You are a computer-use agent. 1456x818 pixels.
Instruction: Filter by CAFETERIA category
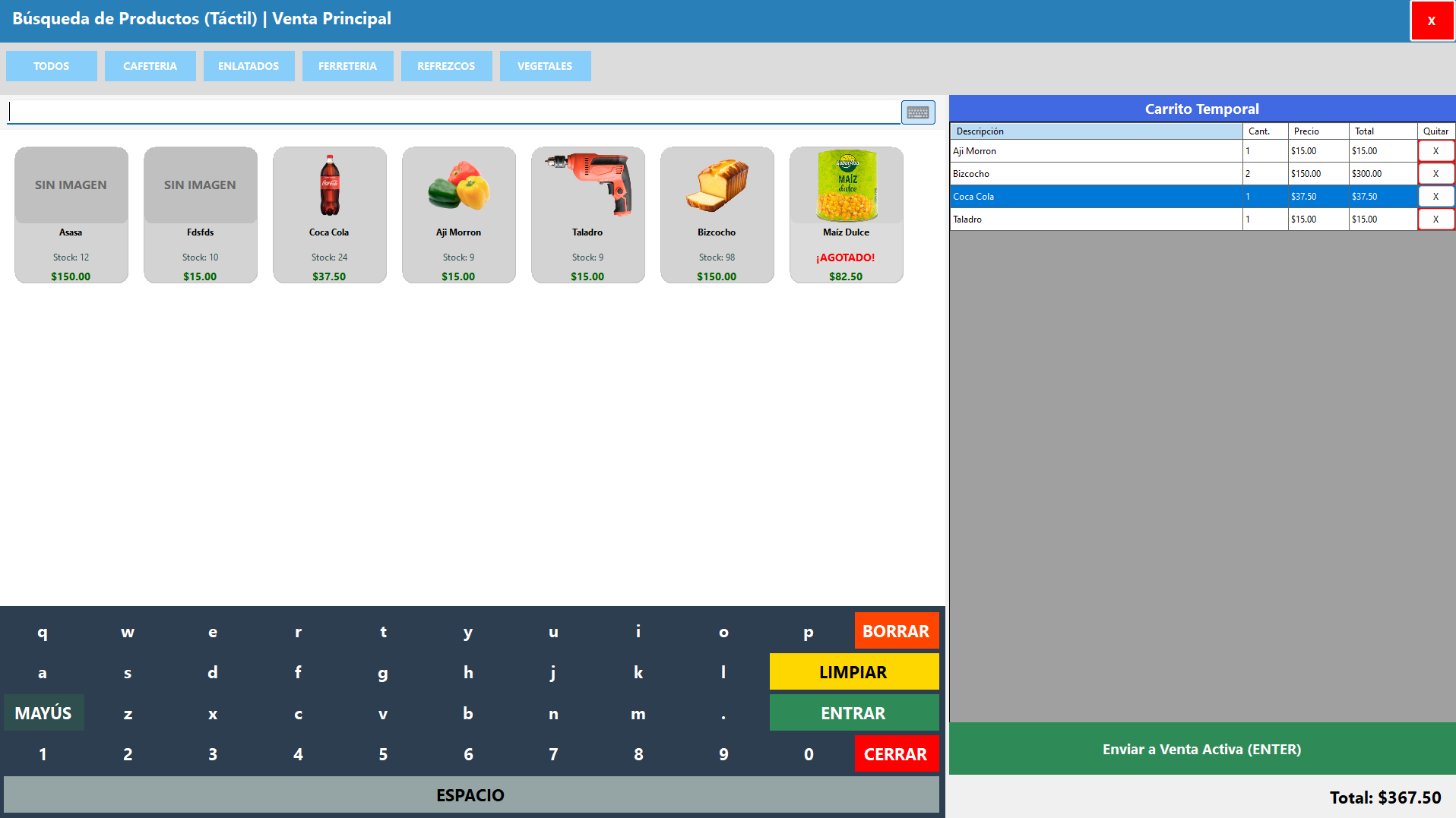150,66
